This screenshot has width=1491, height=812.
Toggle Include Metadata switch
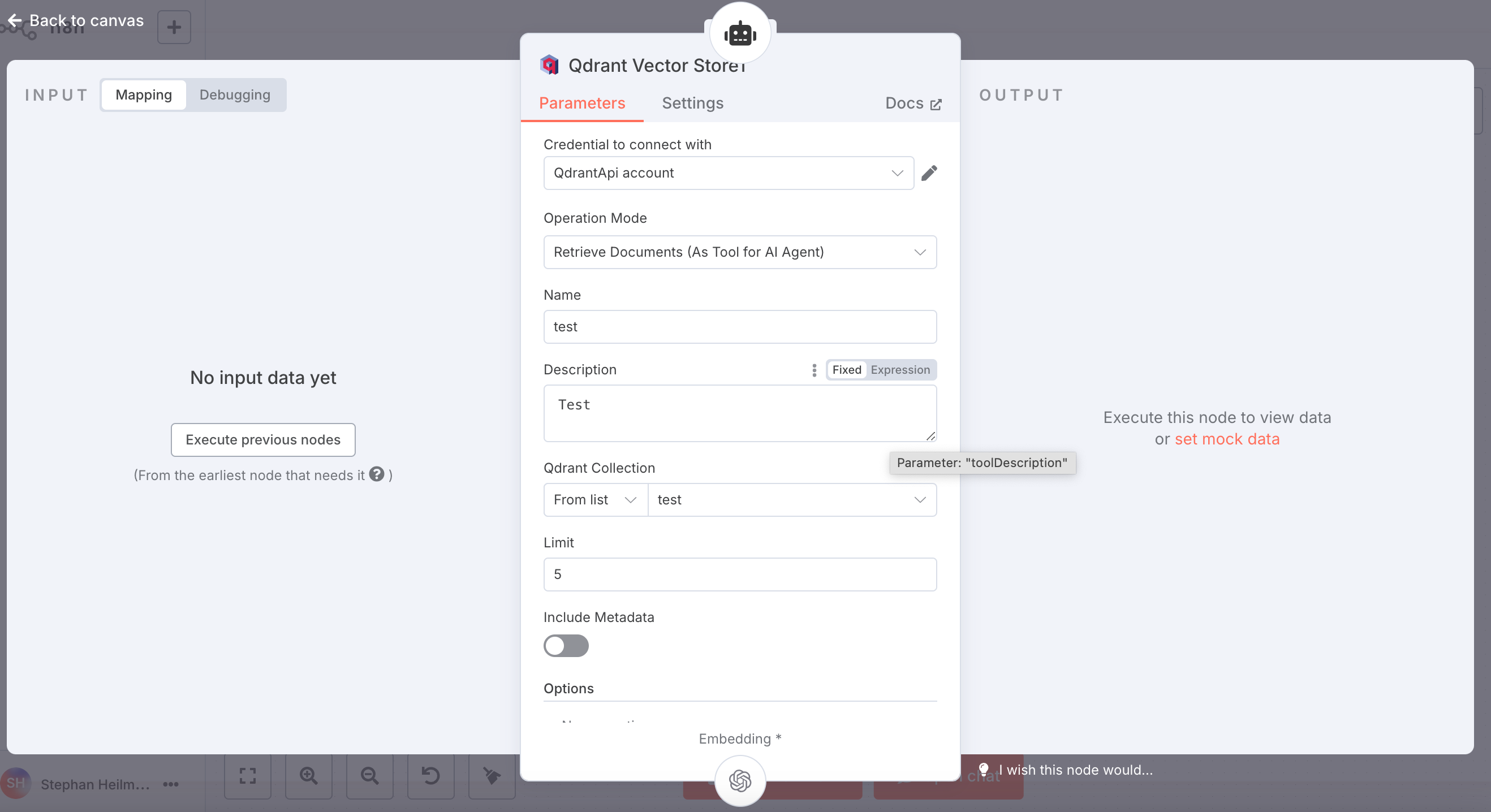(566, 646)
